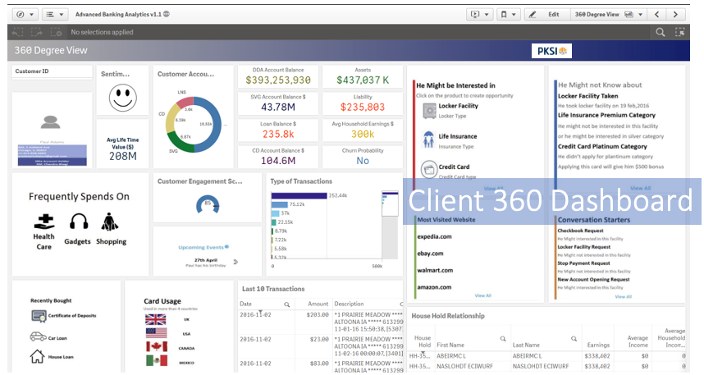Open the 360 Degree View sheet selector

(x=608, y=14)
